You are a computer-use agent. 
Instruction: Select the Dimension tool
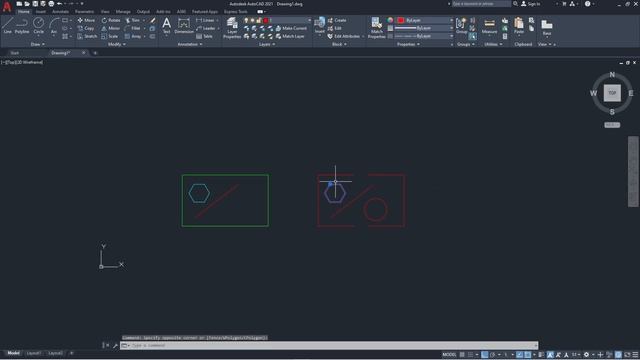[184, 25]
